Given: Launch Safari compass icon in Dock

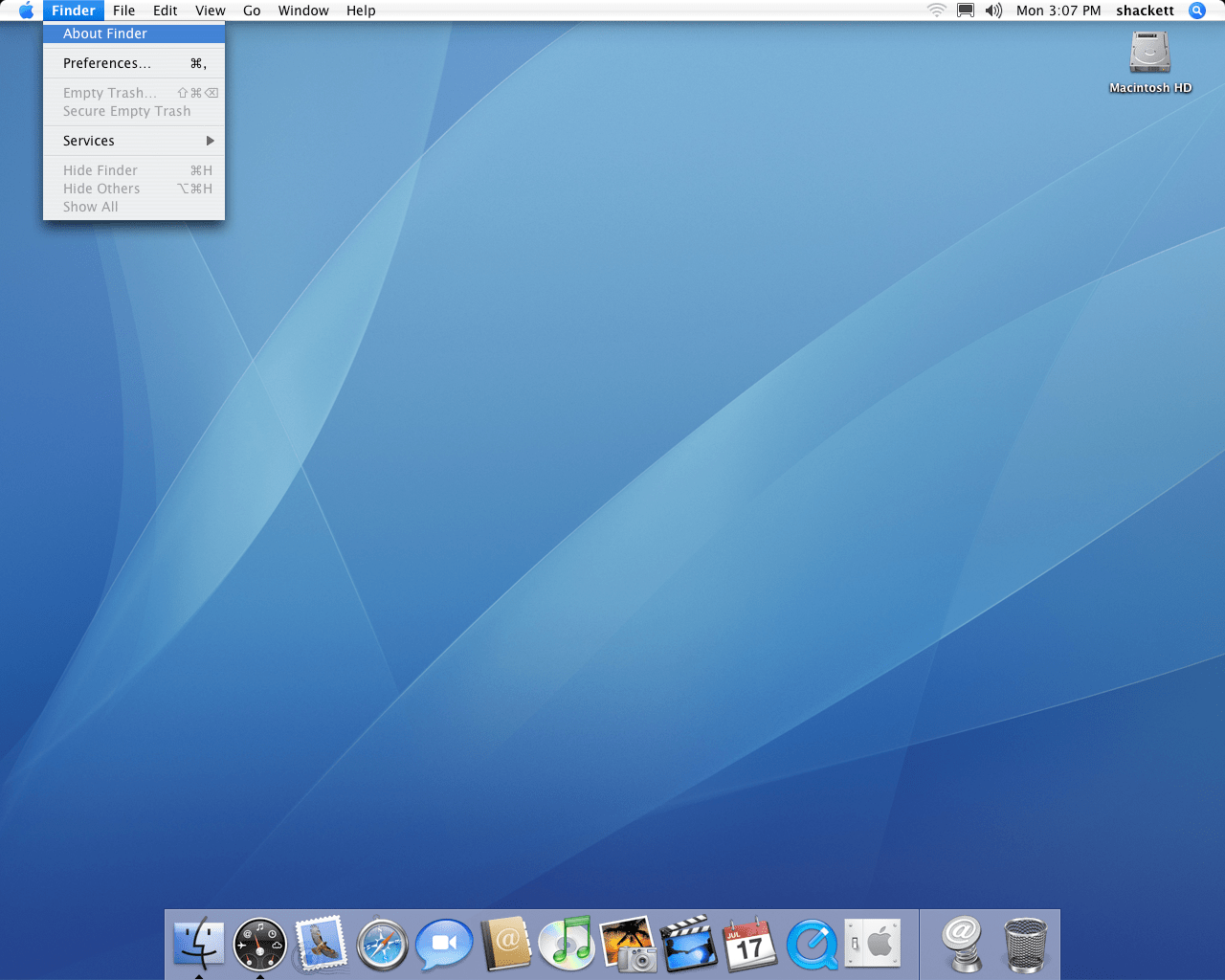Looking at the screenshot, I should click(x=382, y=945).
